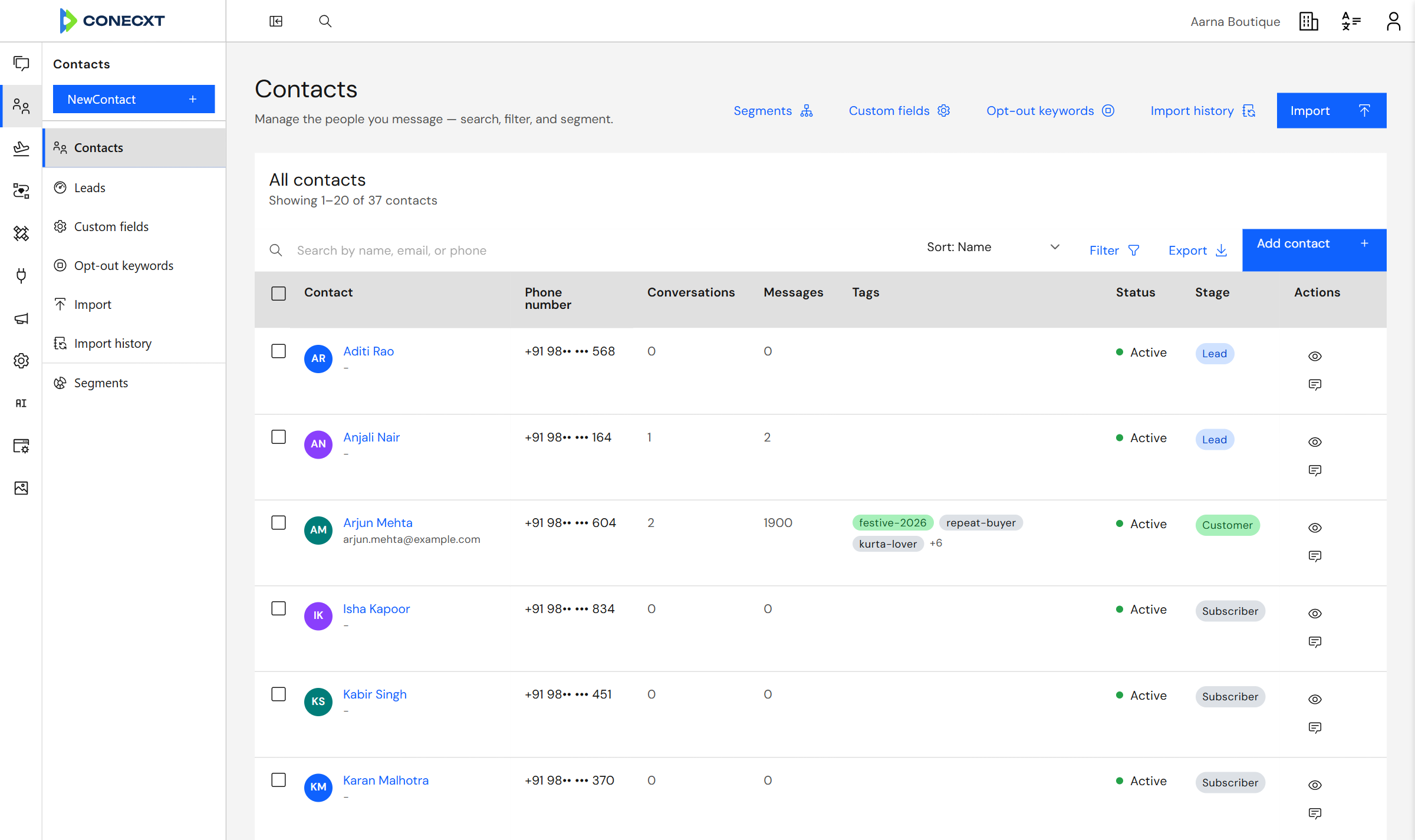Message Isha Kapoor using chat icon

point(1315,642)
